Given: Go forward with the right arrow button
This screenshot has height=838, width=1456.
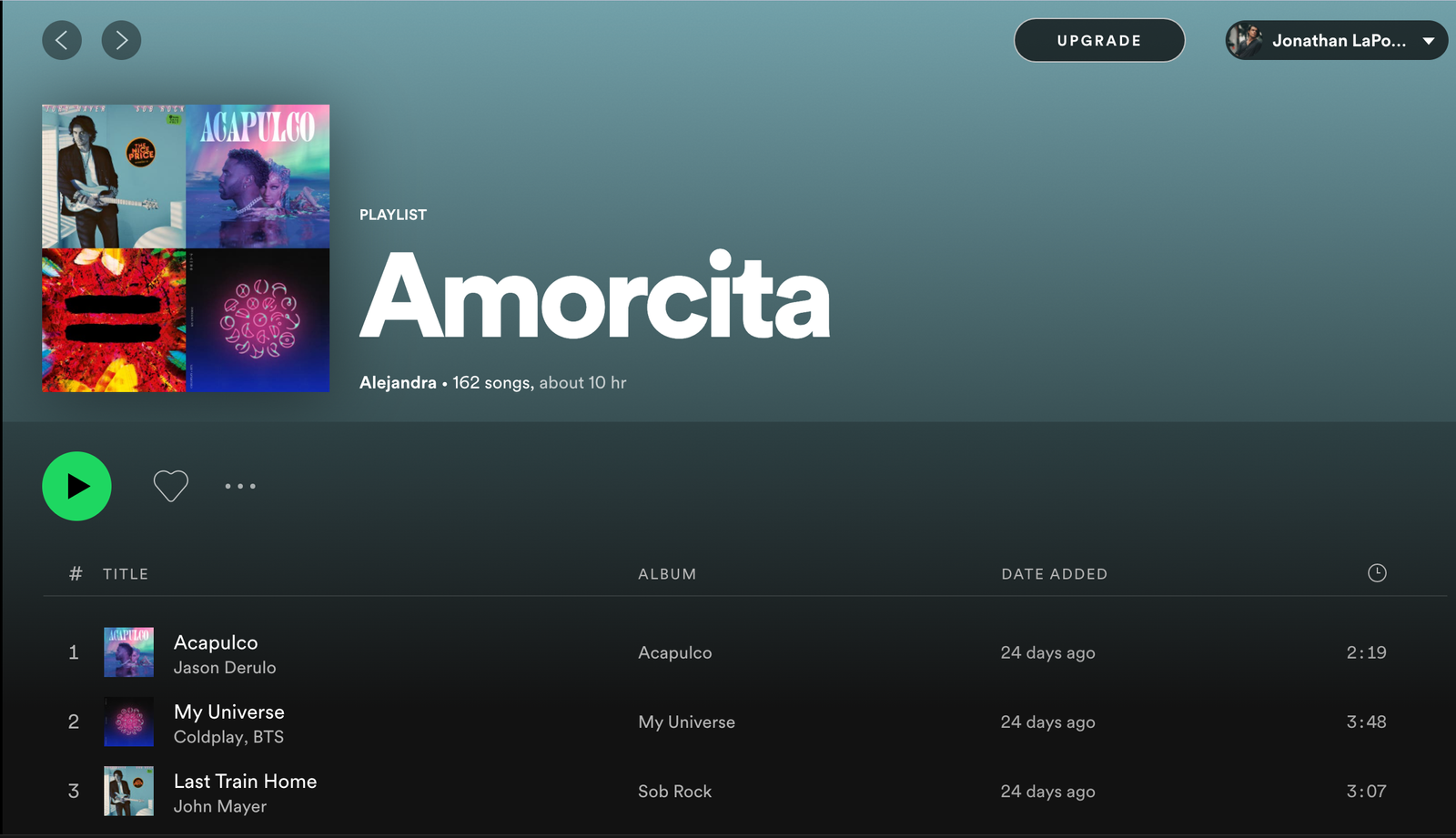Looking at the screenshot, I should [x=121, y=40].
